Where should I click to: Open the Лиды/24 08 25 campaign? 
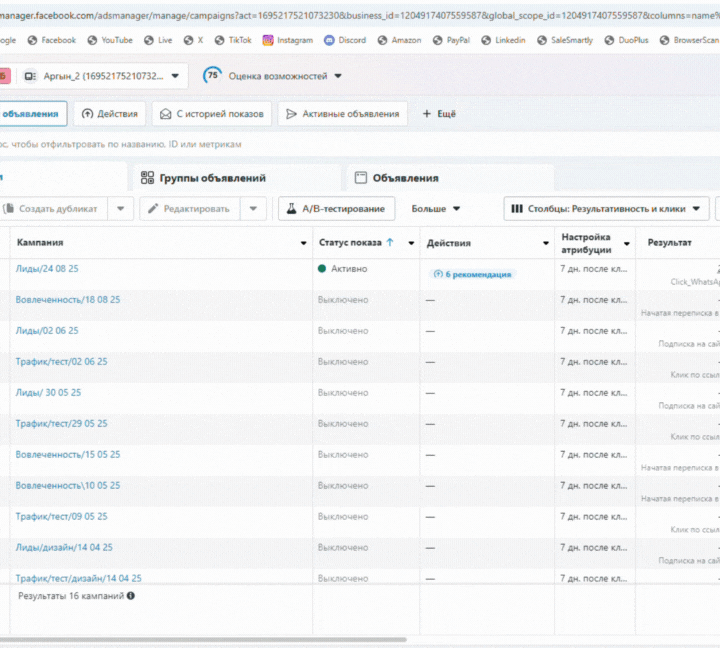[47, 269]
